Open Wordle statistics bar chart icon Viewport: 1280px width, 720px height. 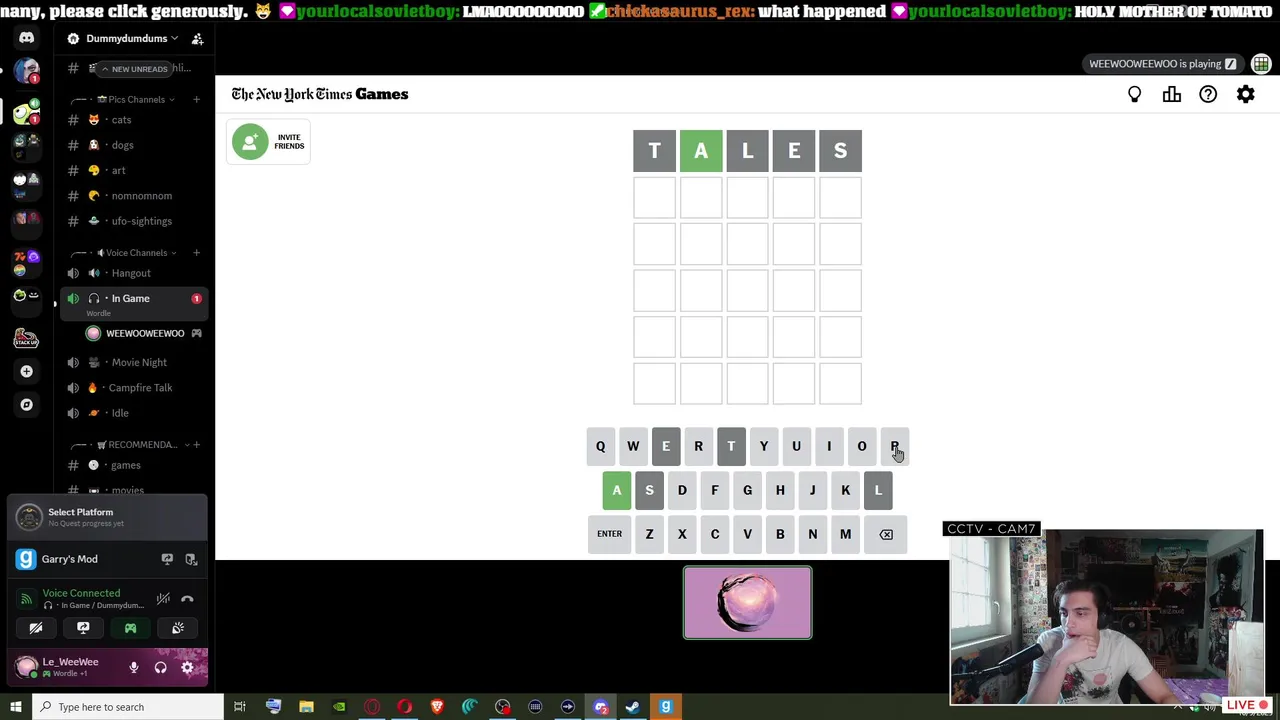pos(1171,94)
